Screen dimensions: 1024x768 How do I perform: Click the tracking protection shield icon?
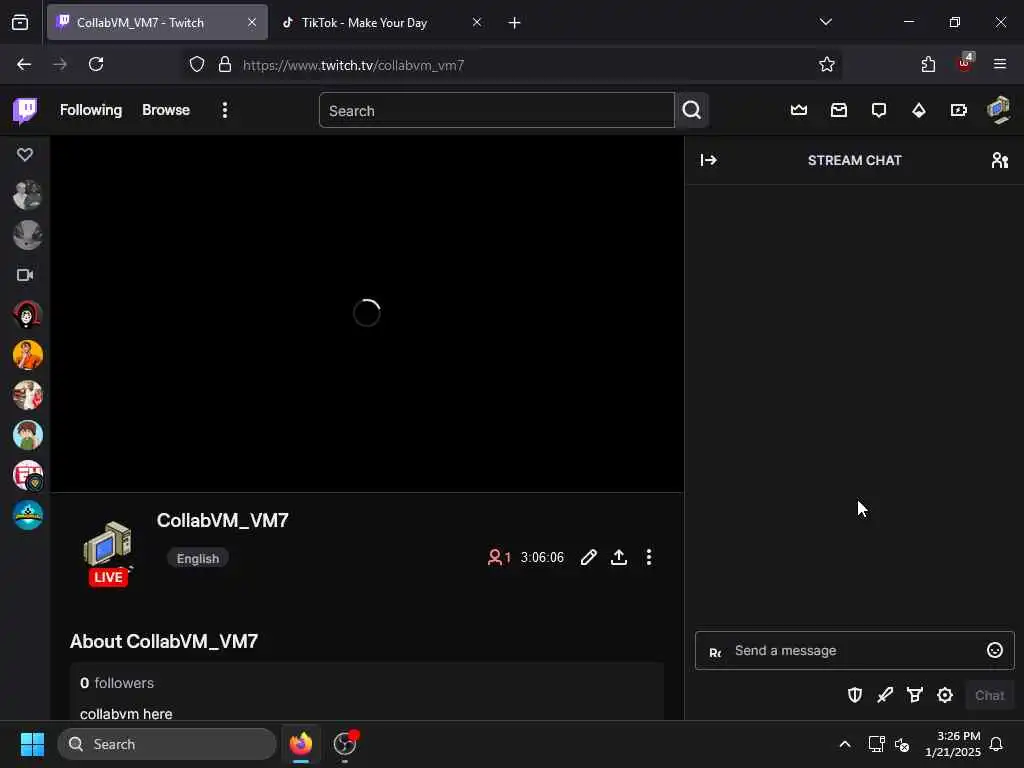pos(197,65)
